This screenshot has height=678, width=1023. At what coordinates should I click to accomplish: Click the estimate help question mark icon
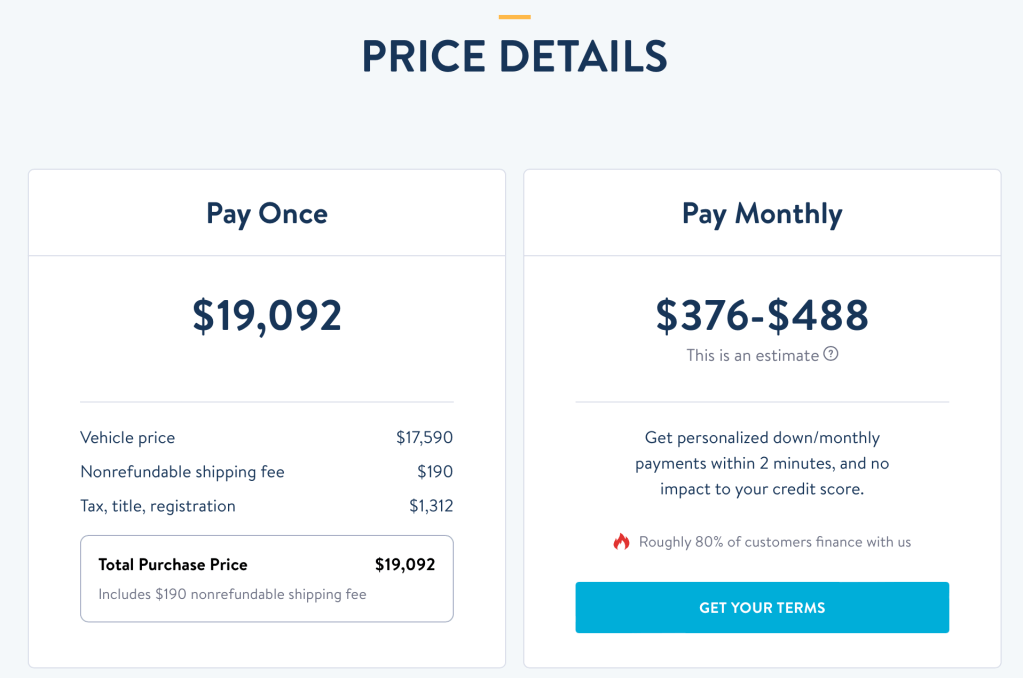(x=830, y=354)
